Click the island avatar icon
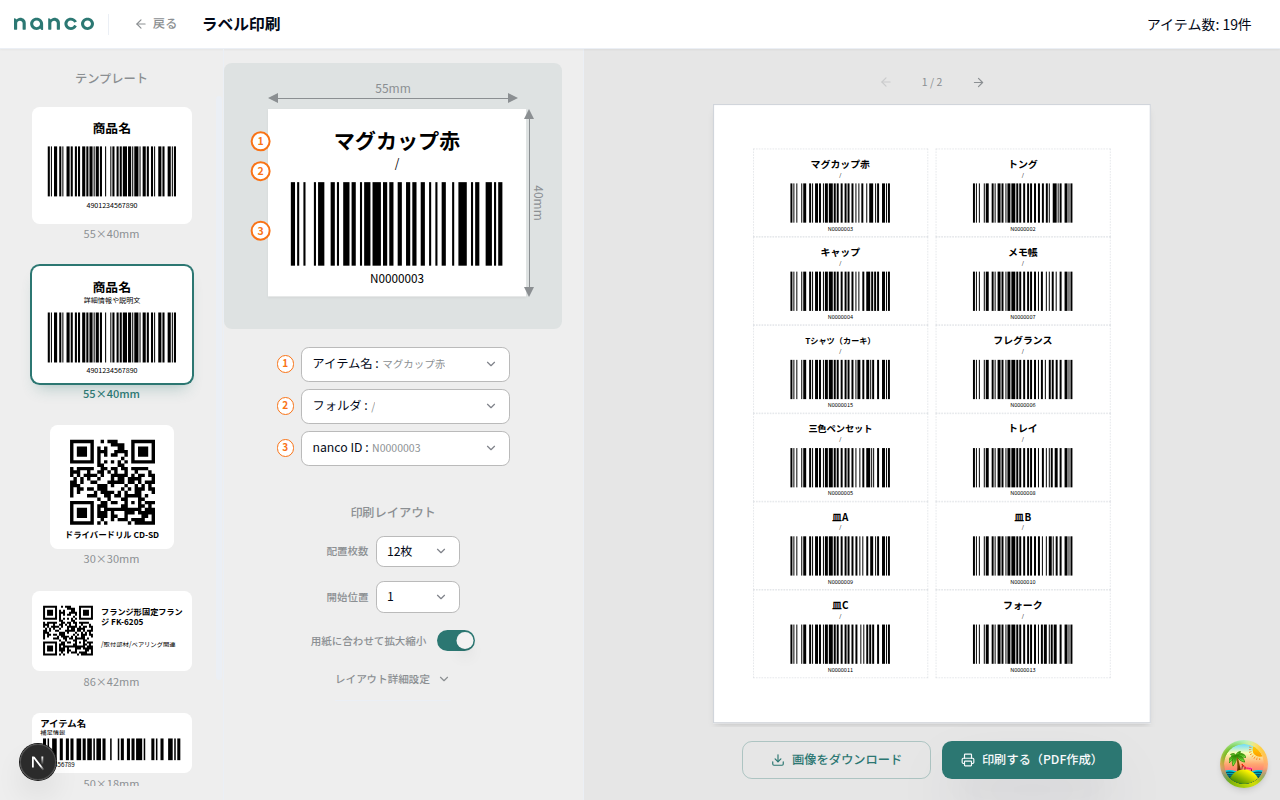This screenshot has height=800, width=1280. 1243,764
